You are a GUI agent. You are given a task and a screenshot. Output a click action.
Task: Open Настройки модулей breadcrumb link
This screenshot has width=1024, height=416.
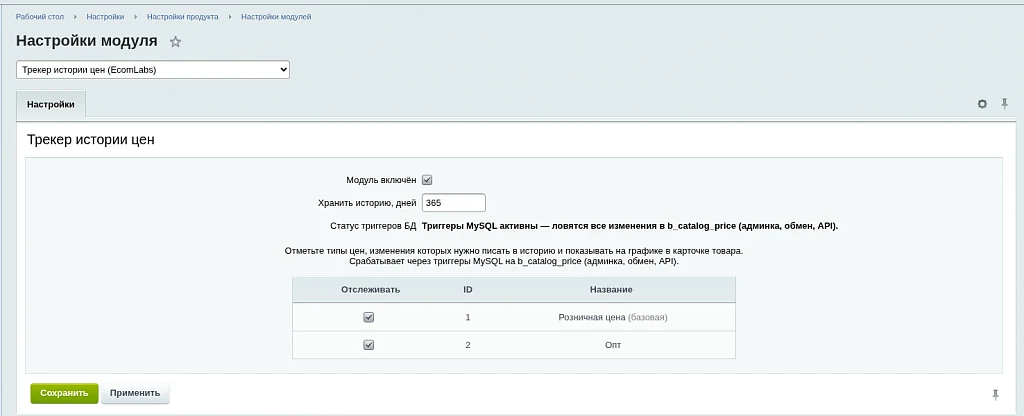[x=276, y=17]
